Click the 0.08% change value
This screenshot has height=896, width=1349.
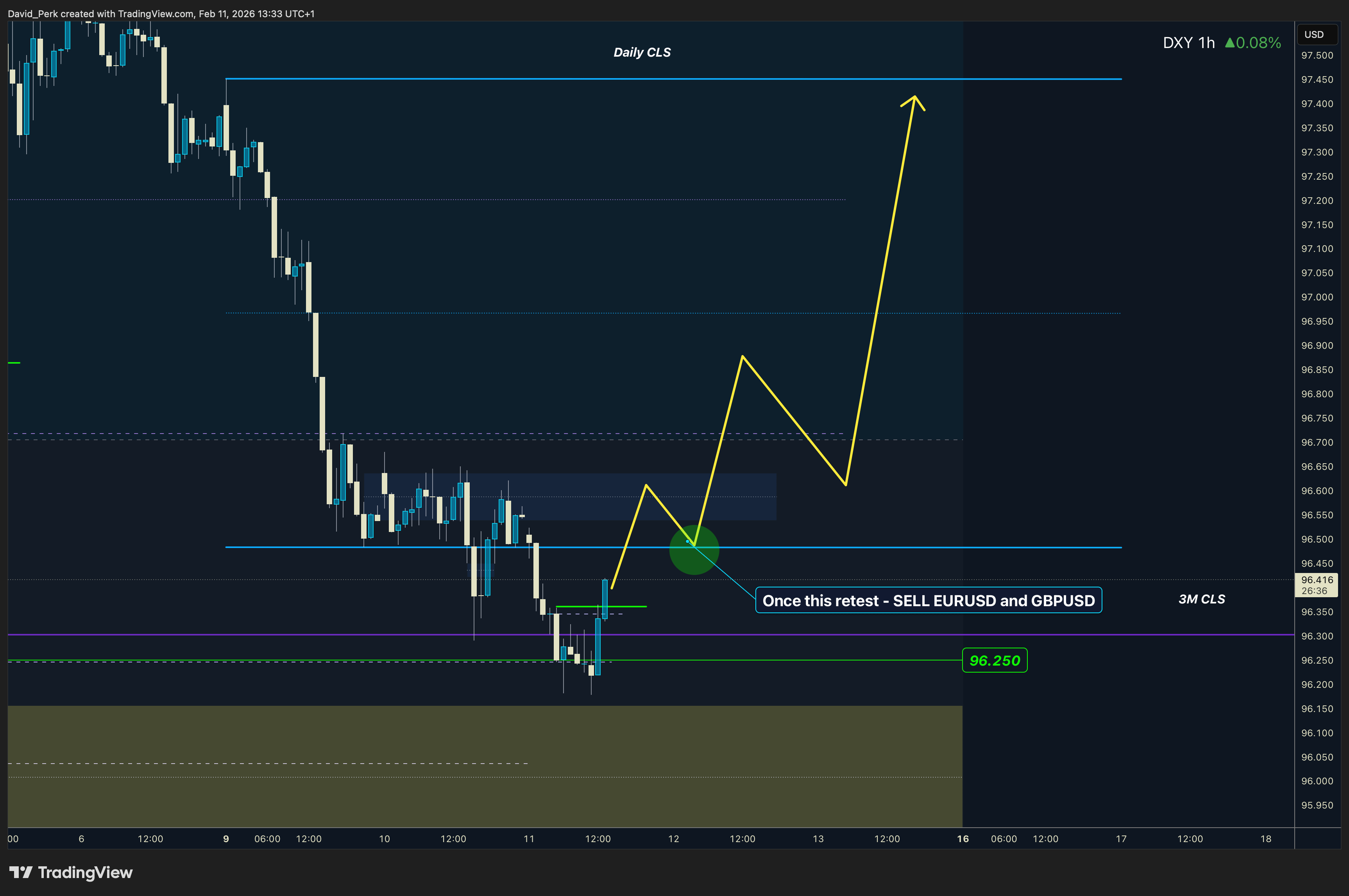(1258, 43)
